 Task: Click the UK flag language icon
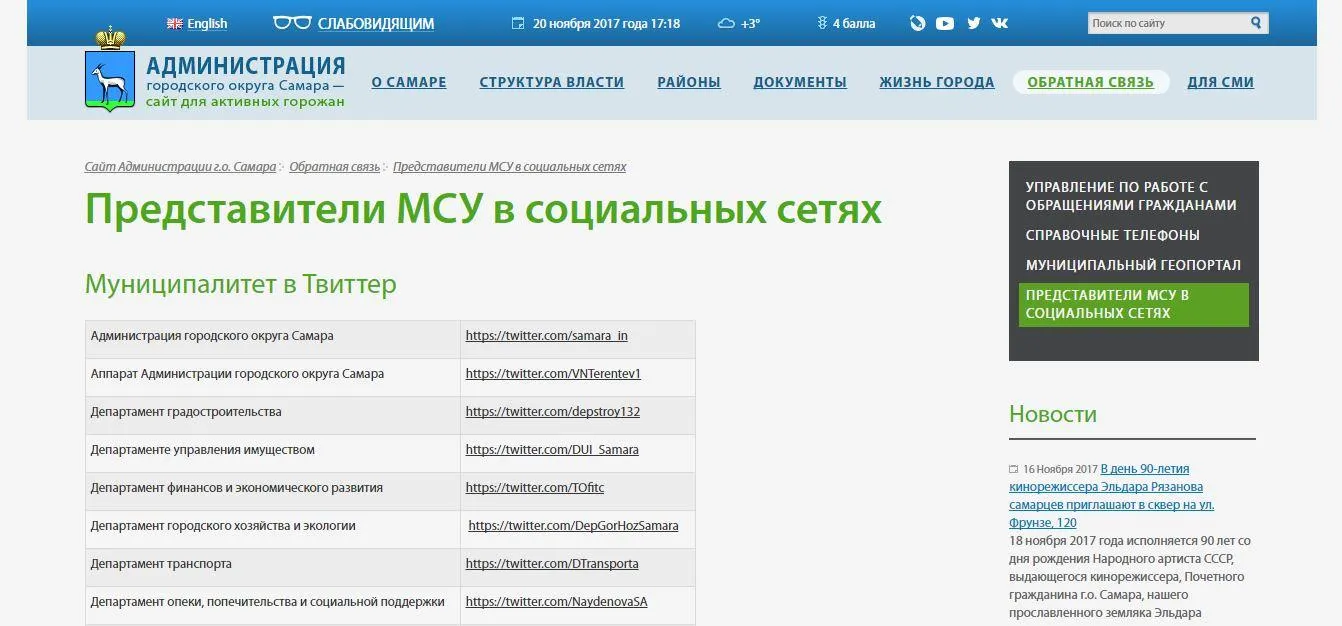[x=174, y=24]
